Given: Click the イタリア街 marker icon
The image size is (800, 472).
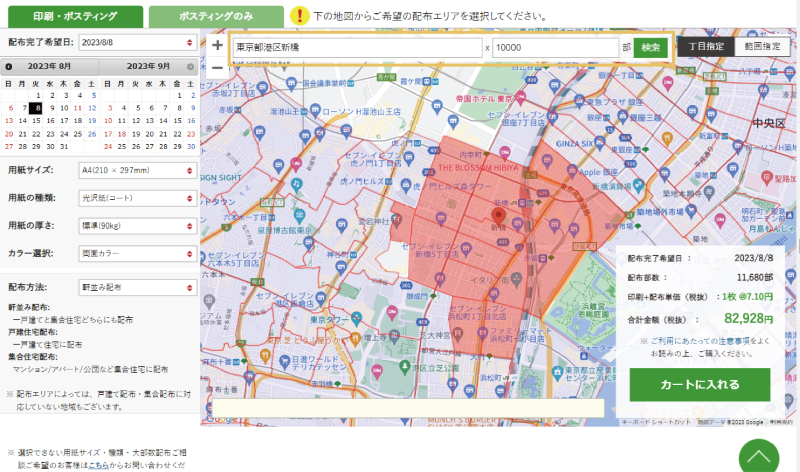Looking at the screenshot, I should point(516,279).
